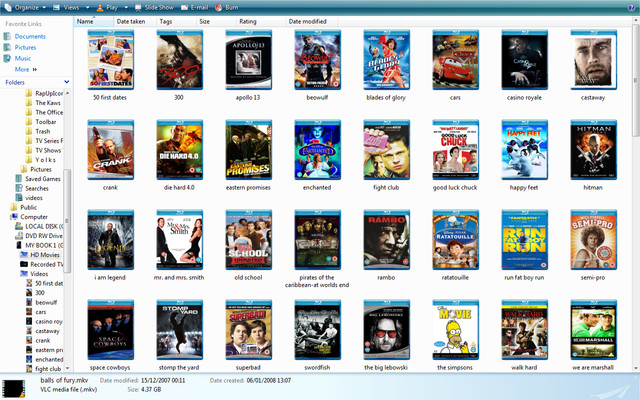The height and width of the screenshot is (400, 640).
Task: Show More favorite links
Action: coord(26,69)
